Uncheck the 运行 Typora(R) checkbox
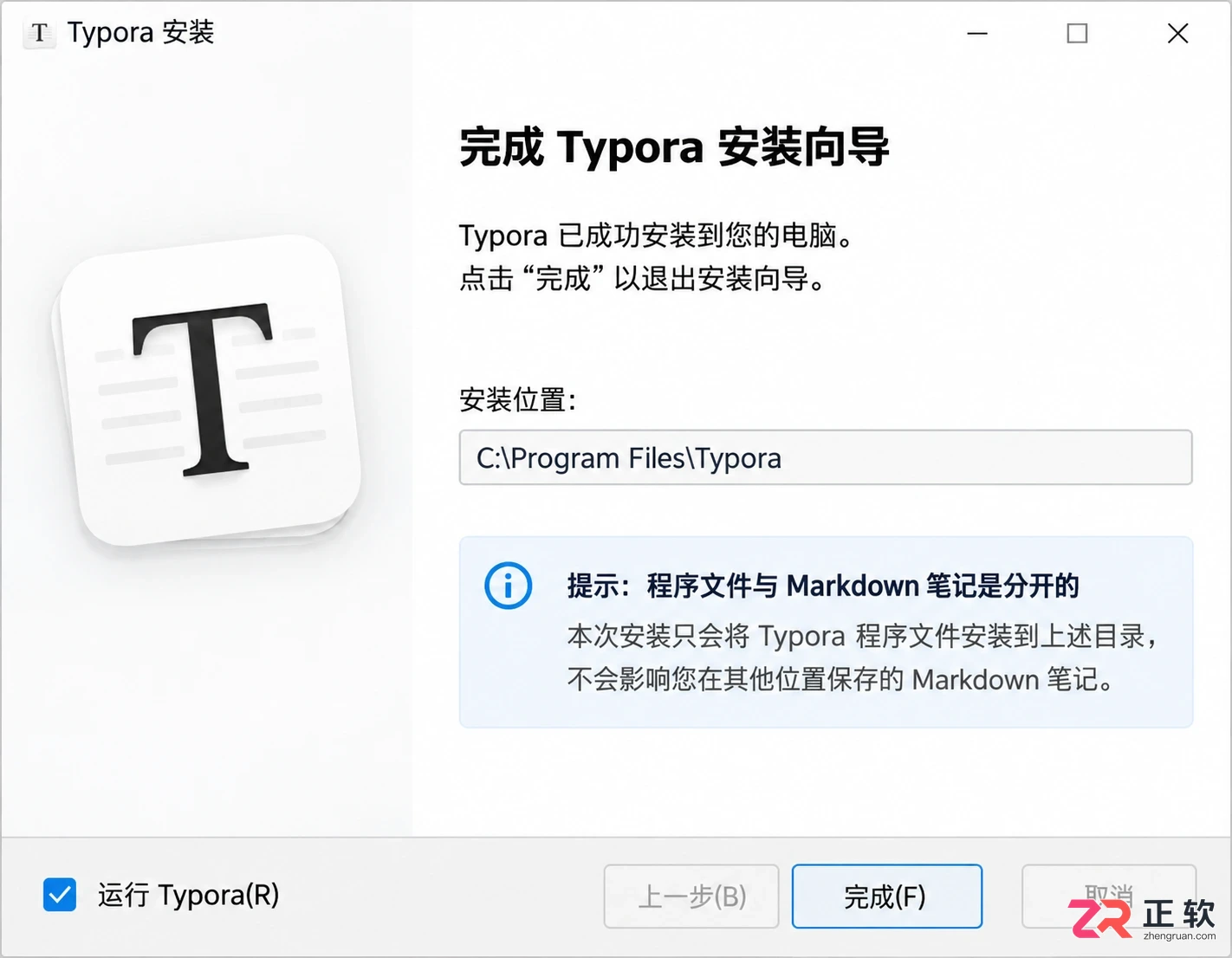Image resolution: width=1232 pixels, height=958 pixels. [60, 895]
